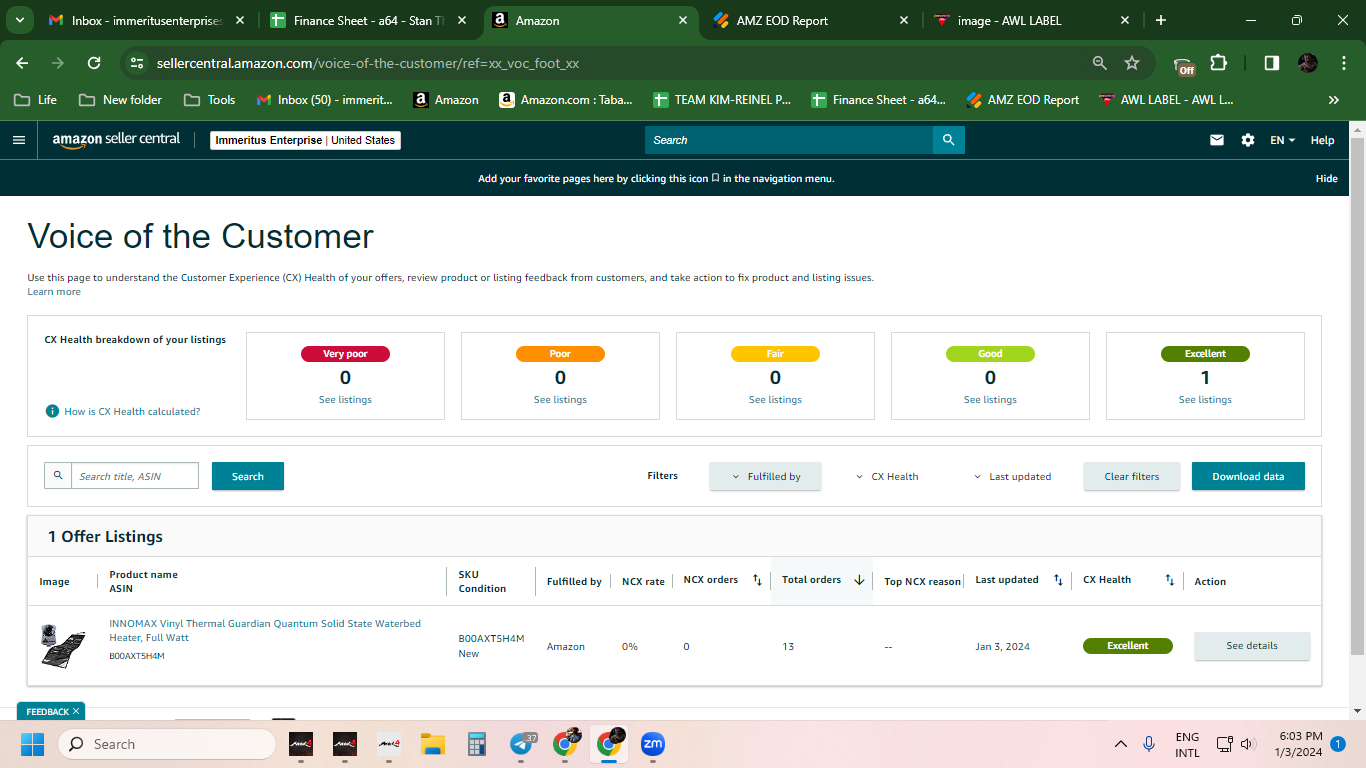Screen dimensions: 1366x768
Task: Open the Seller Central settings gear
Action: pos(1248,140)
